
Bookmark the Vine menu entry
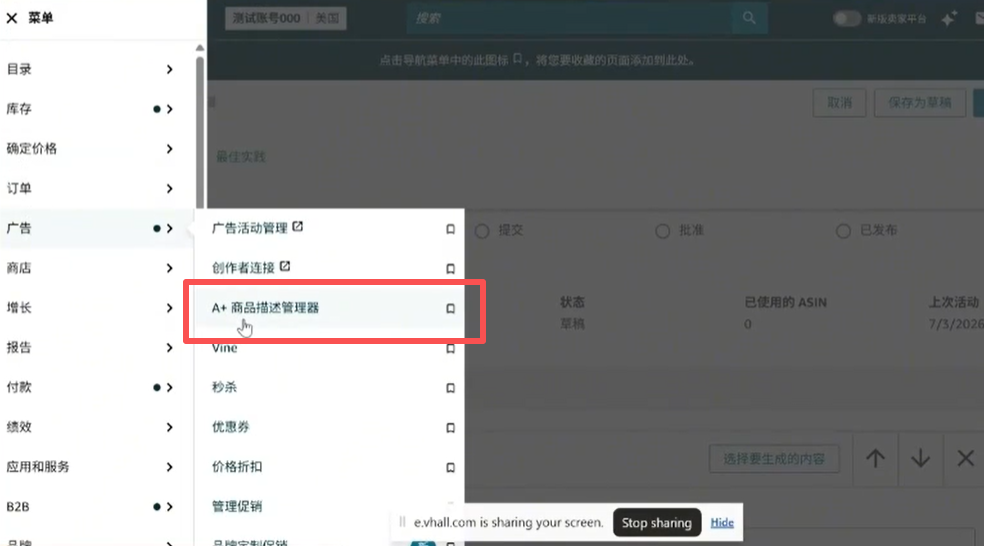pyautogui.click(x=450, y=348)
